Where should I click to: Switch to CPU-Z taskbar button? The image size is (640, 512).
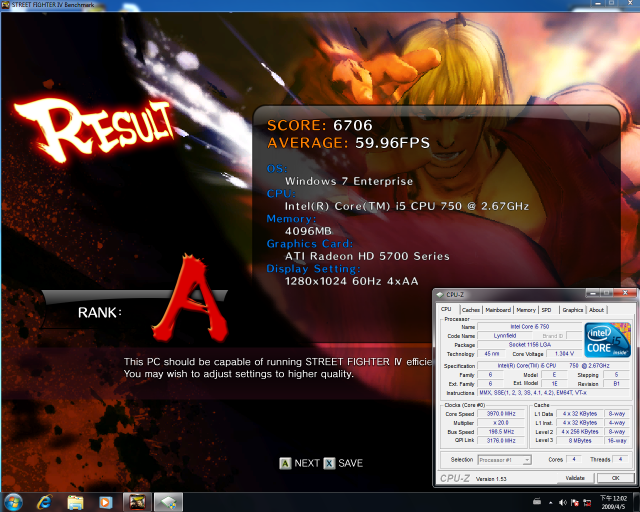168,502
